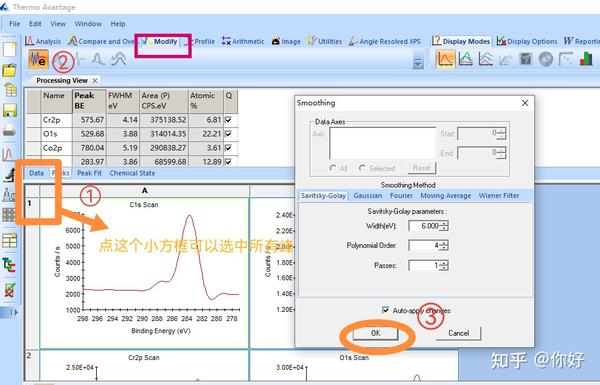Screen dimensions: 600x385
Task: Uncheck the O1s row Q checkbox
Action: 228,134
